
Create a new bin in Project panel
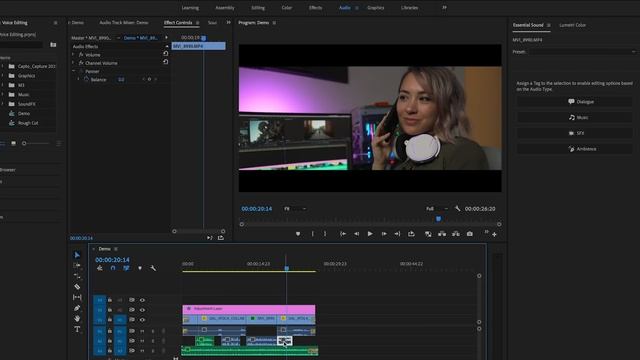coord(53,44)
